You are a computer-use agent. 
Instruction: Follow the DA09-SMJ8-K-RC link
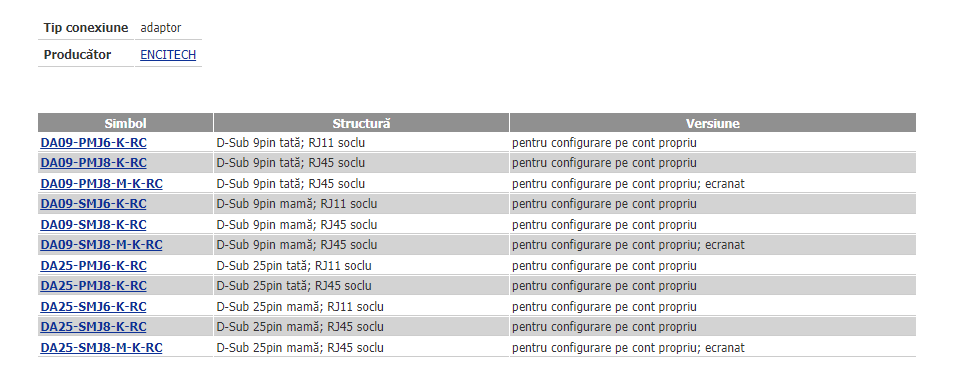(94, 225)
